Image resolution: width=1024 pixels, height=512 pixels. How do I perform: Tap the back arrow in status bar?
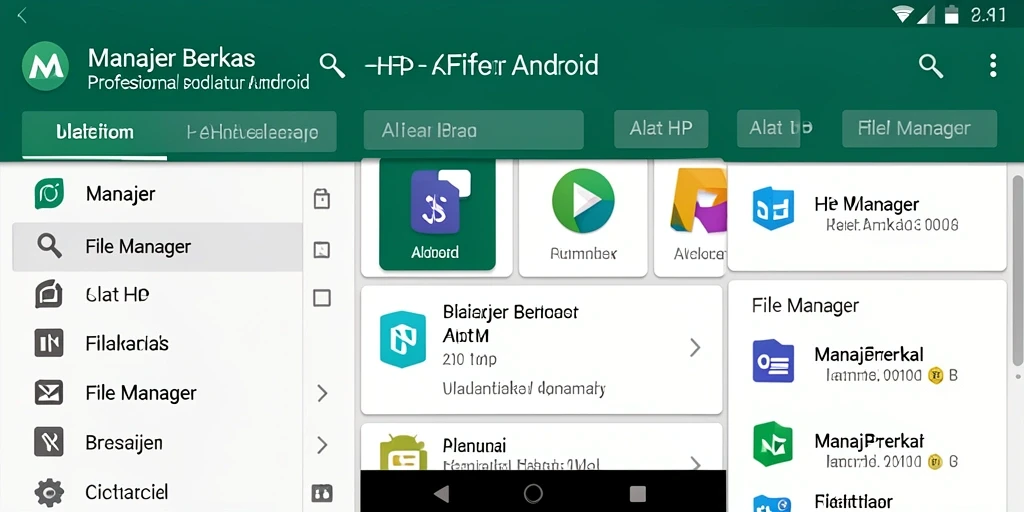(22, 16)
